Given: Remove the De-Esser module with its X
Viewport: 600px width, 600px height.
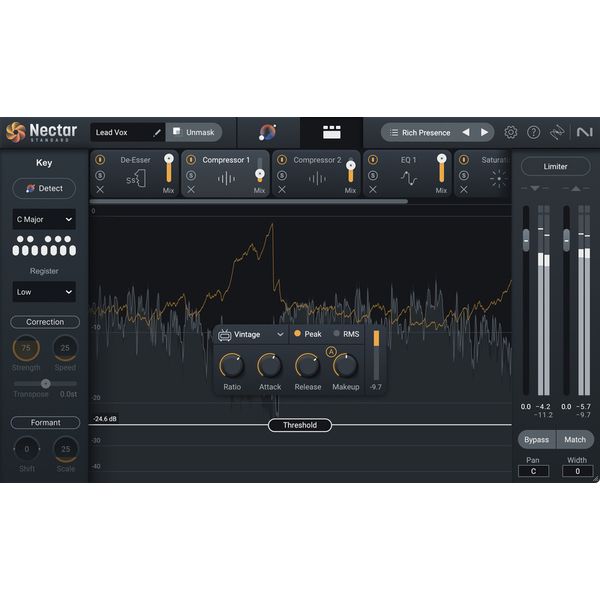Looking at the screenshot, I should [100, 189].
